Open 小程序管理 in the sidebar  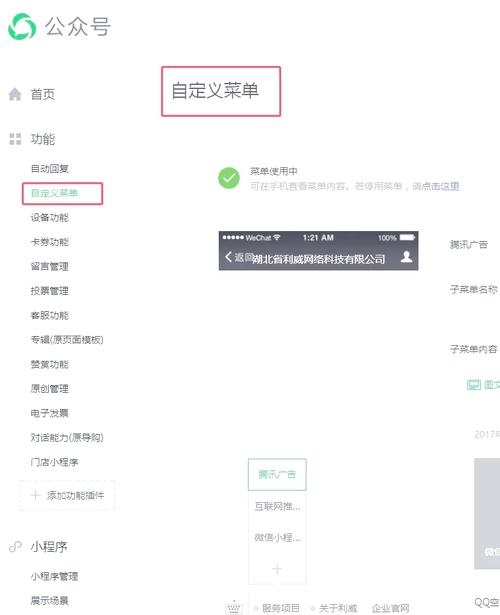[55, 576]
